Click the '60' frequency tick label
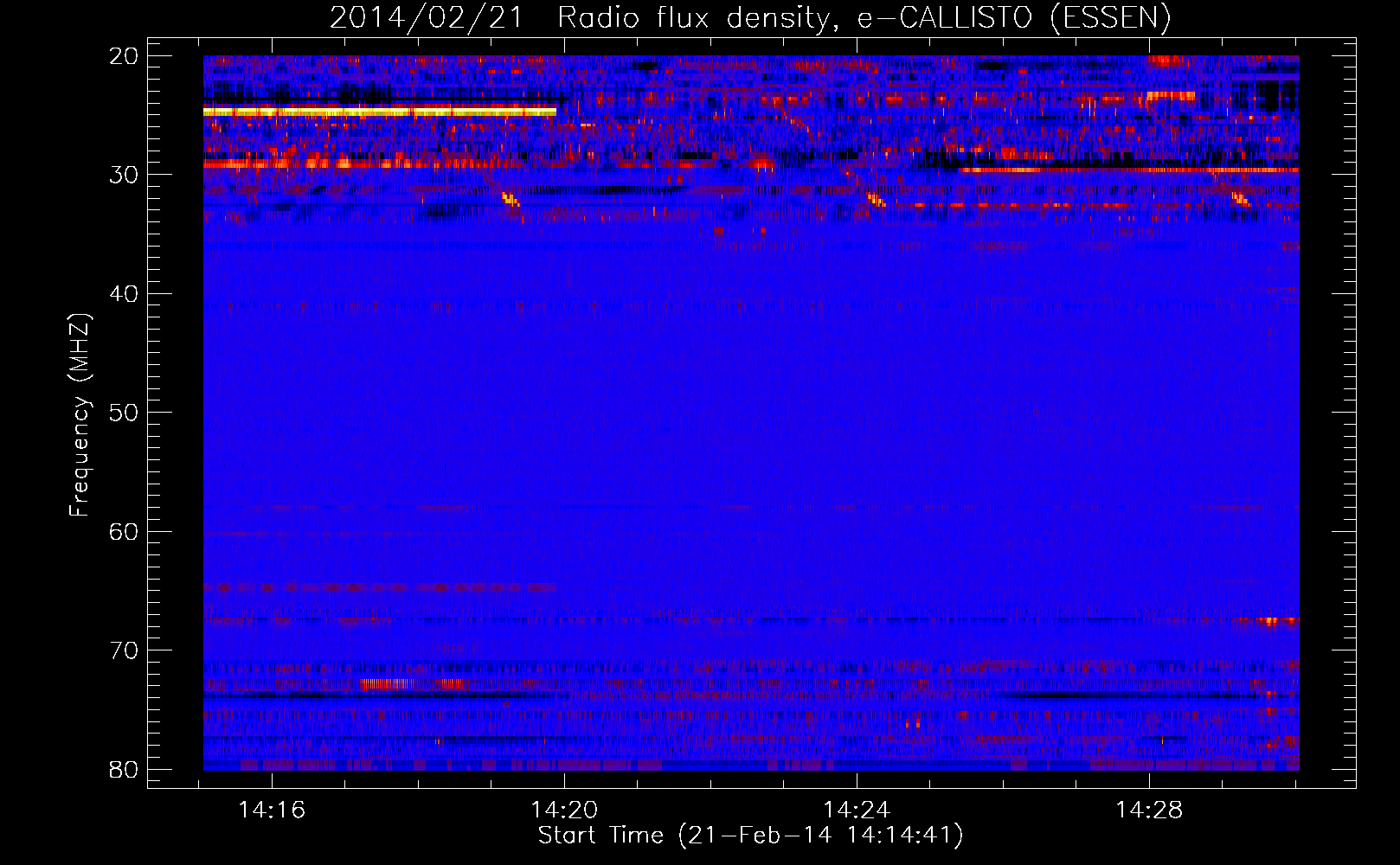1400x865 pixels. (x=124, y=531)
